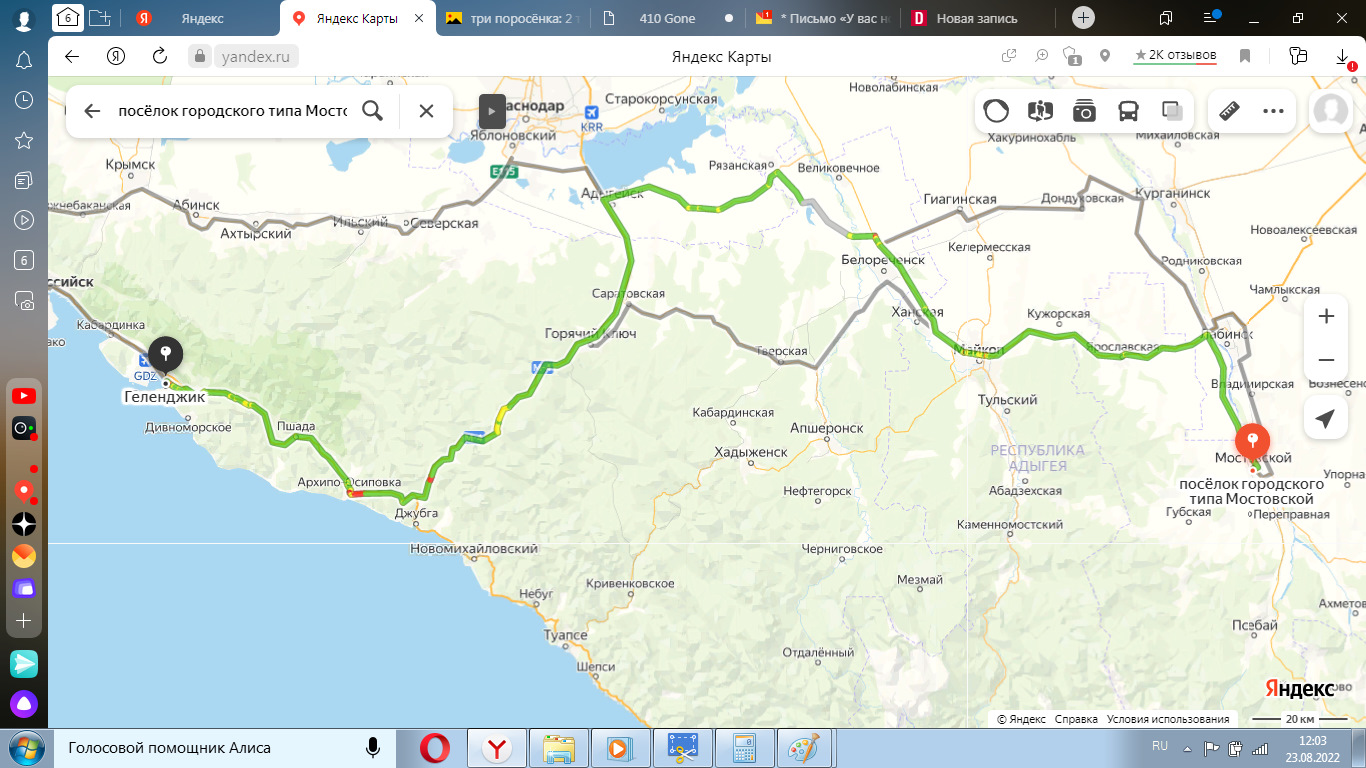This screenshot has width=1366, height=768.
Task: Click the map search input field
Action: (x=232, y=111)
